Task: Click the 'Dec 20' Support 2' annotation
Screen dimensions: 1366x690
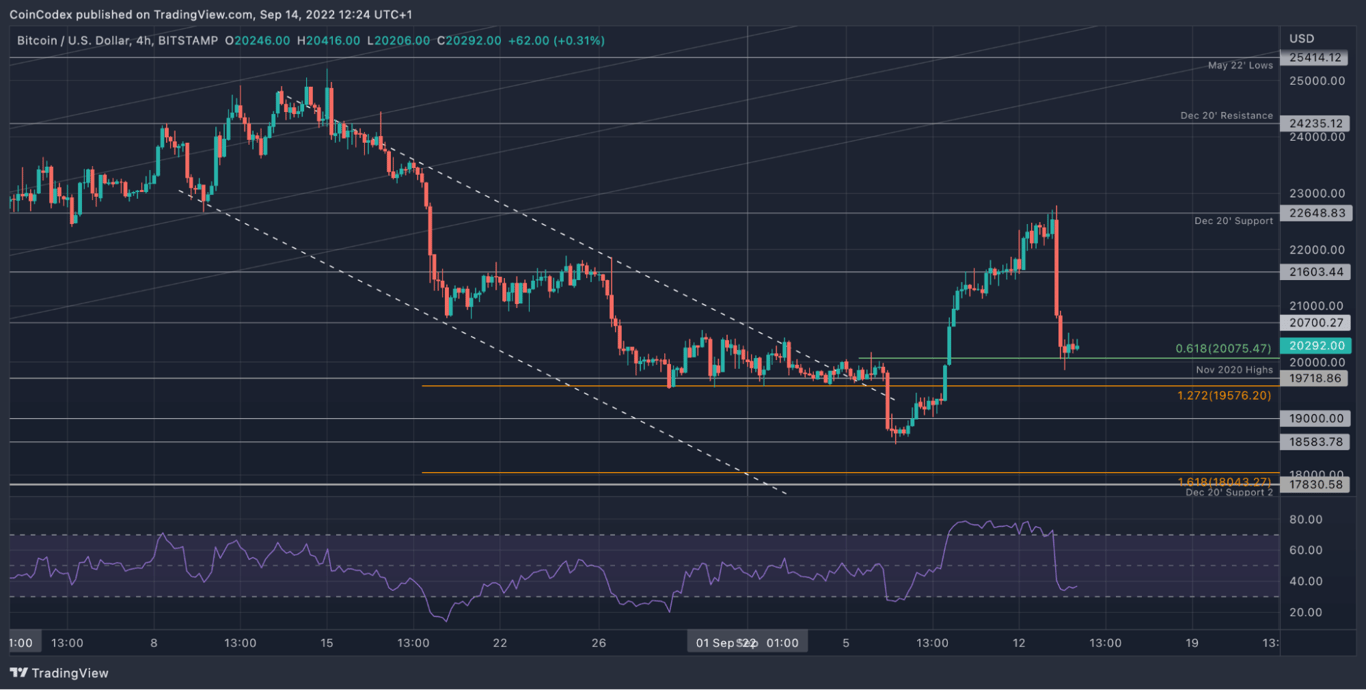Action: pyautogui.click(x=1231, y=493)
